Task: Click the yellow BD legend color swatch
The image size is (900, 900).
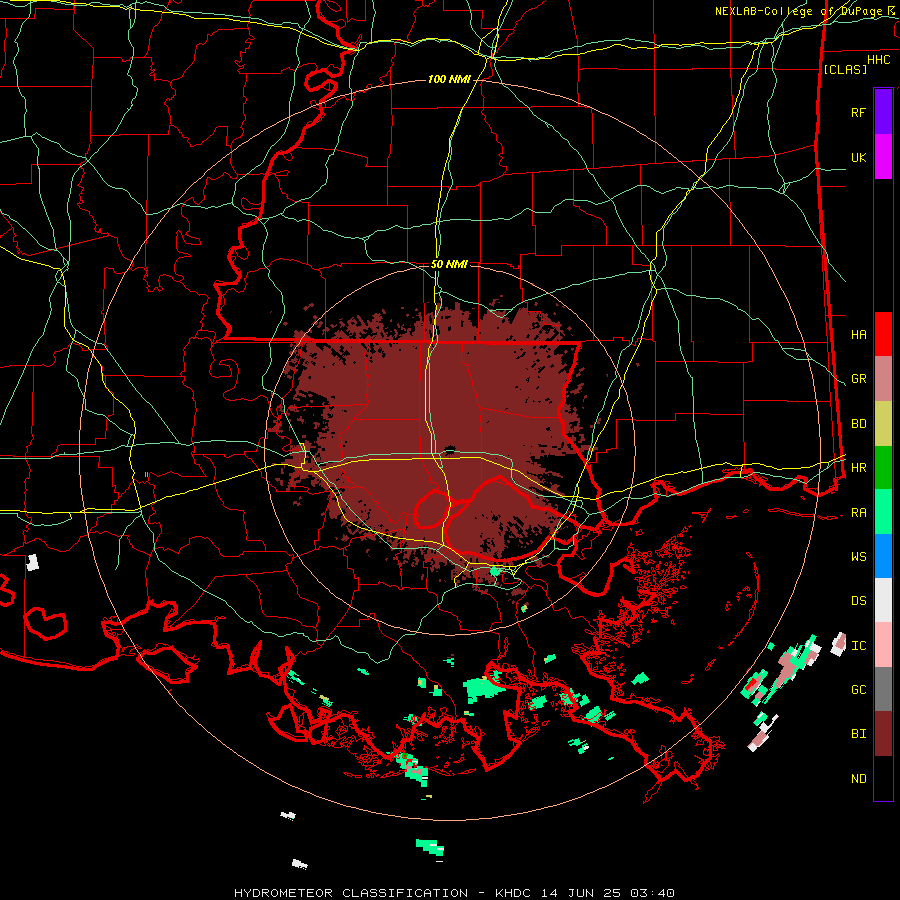Action: (883, 424)
